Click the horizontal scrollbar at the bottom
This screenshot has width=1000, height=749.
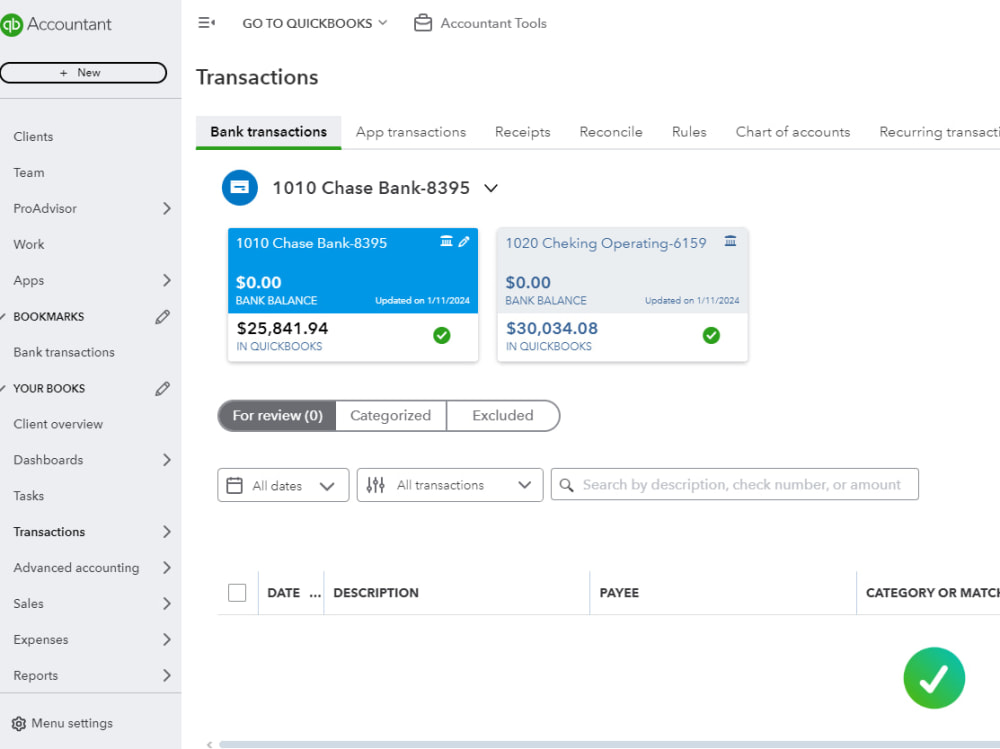pyautogui.click(x=609, y=744)
